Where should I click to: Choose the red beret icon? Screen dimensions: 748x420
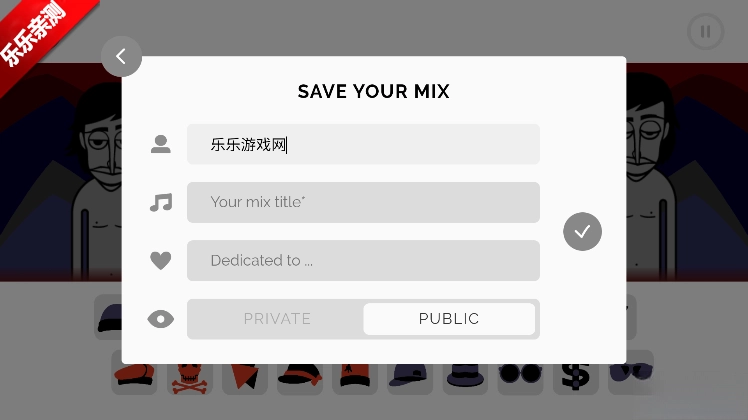[134, 375]
